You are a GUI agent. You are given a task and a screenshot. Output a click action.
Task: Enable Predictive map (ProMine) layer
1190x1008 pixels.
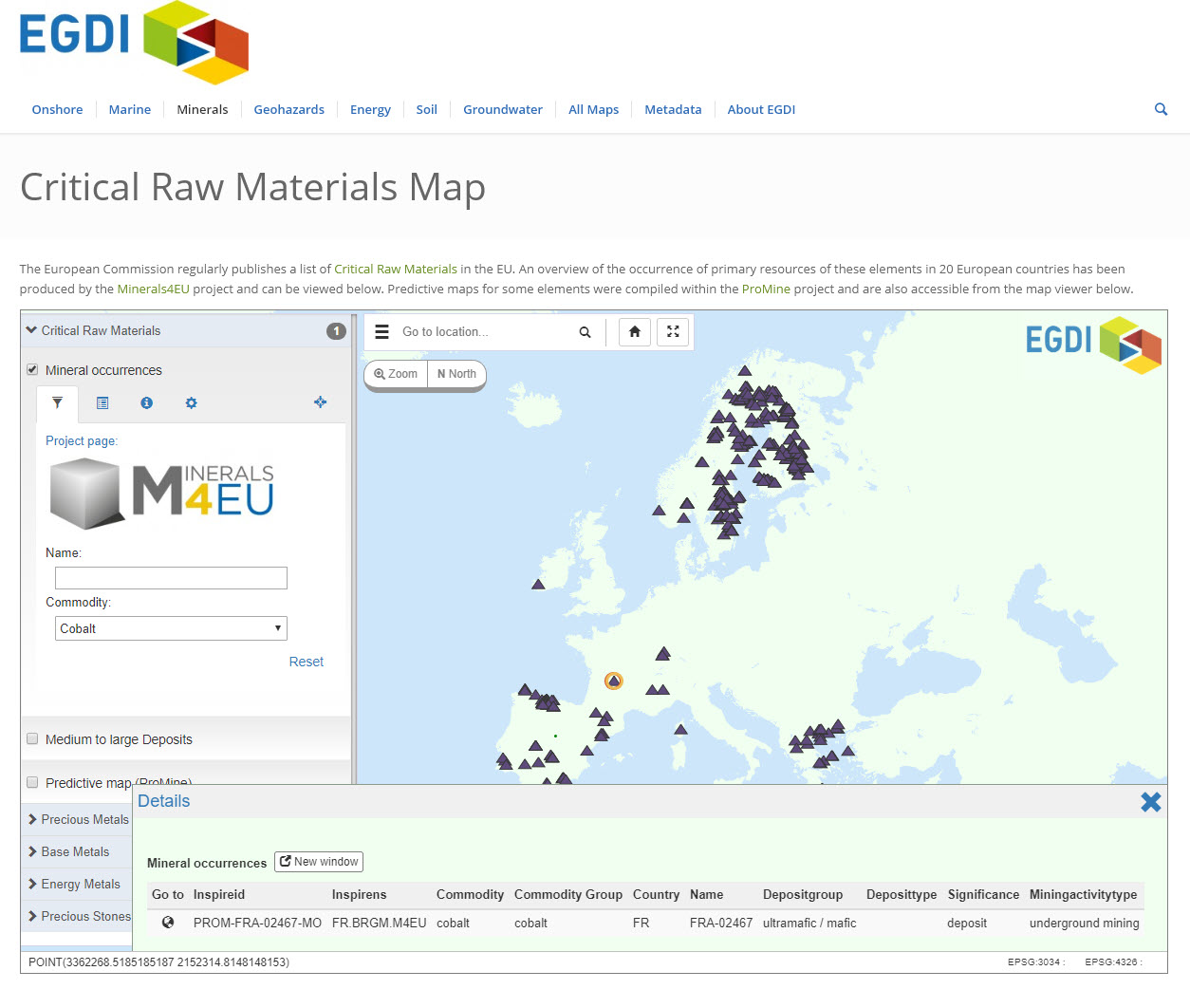(32, 782)
